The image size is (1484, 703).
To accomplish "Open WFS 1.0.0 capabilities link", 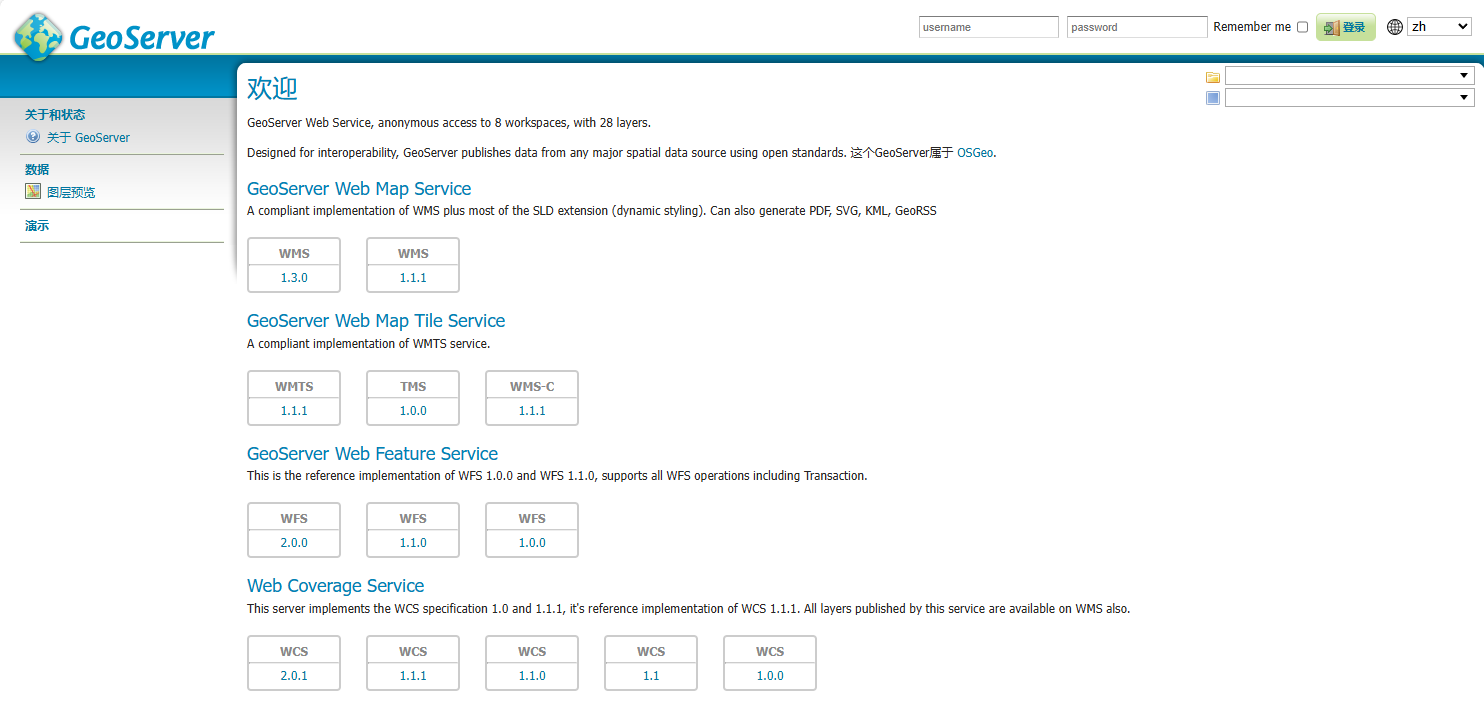I will click(x=532, y=542).
